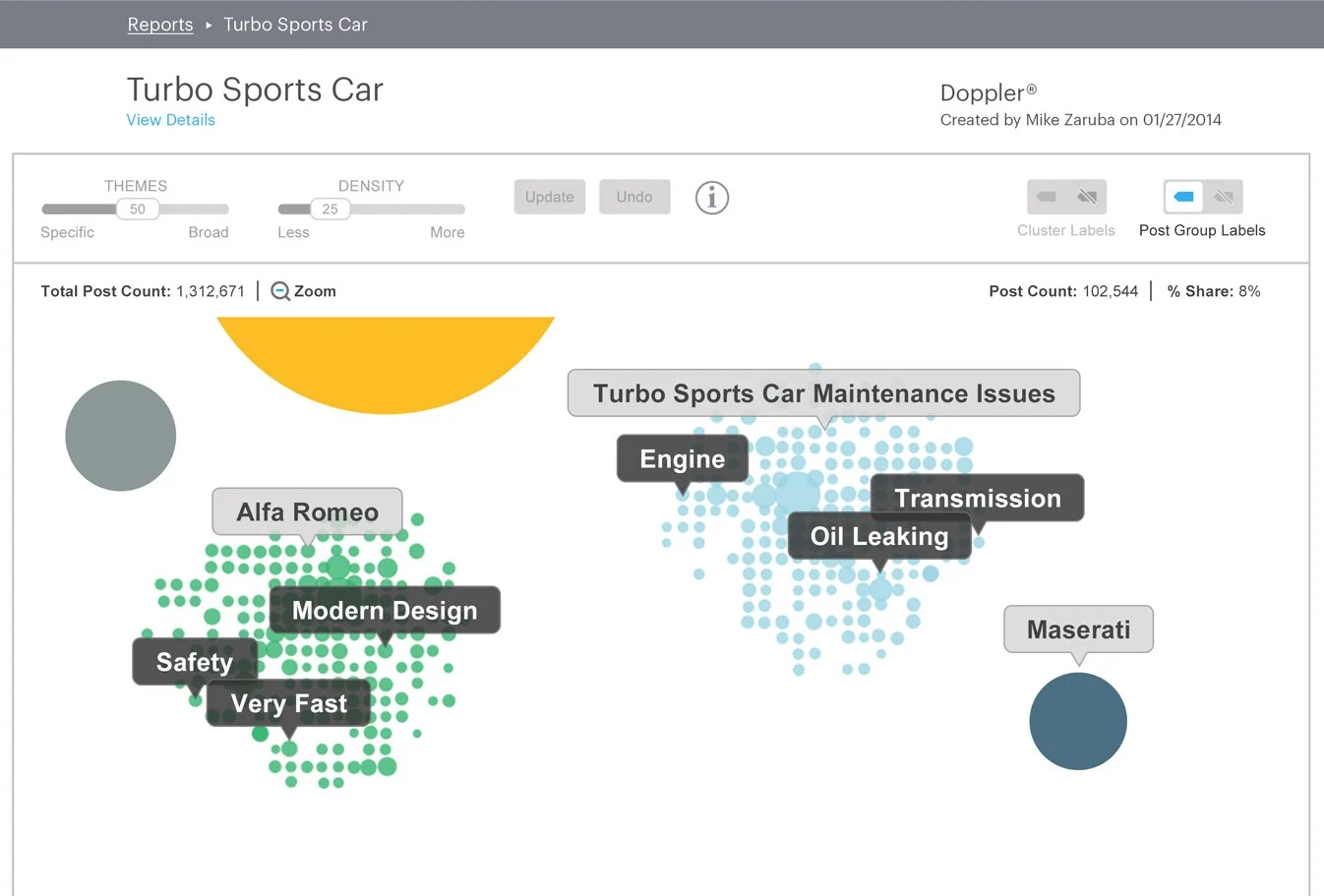
Task: Click the Transmission post group label
Action: pos(978,499)
